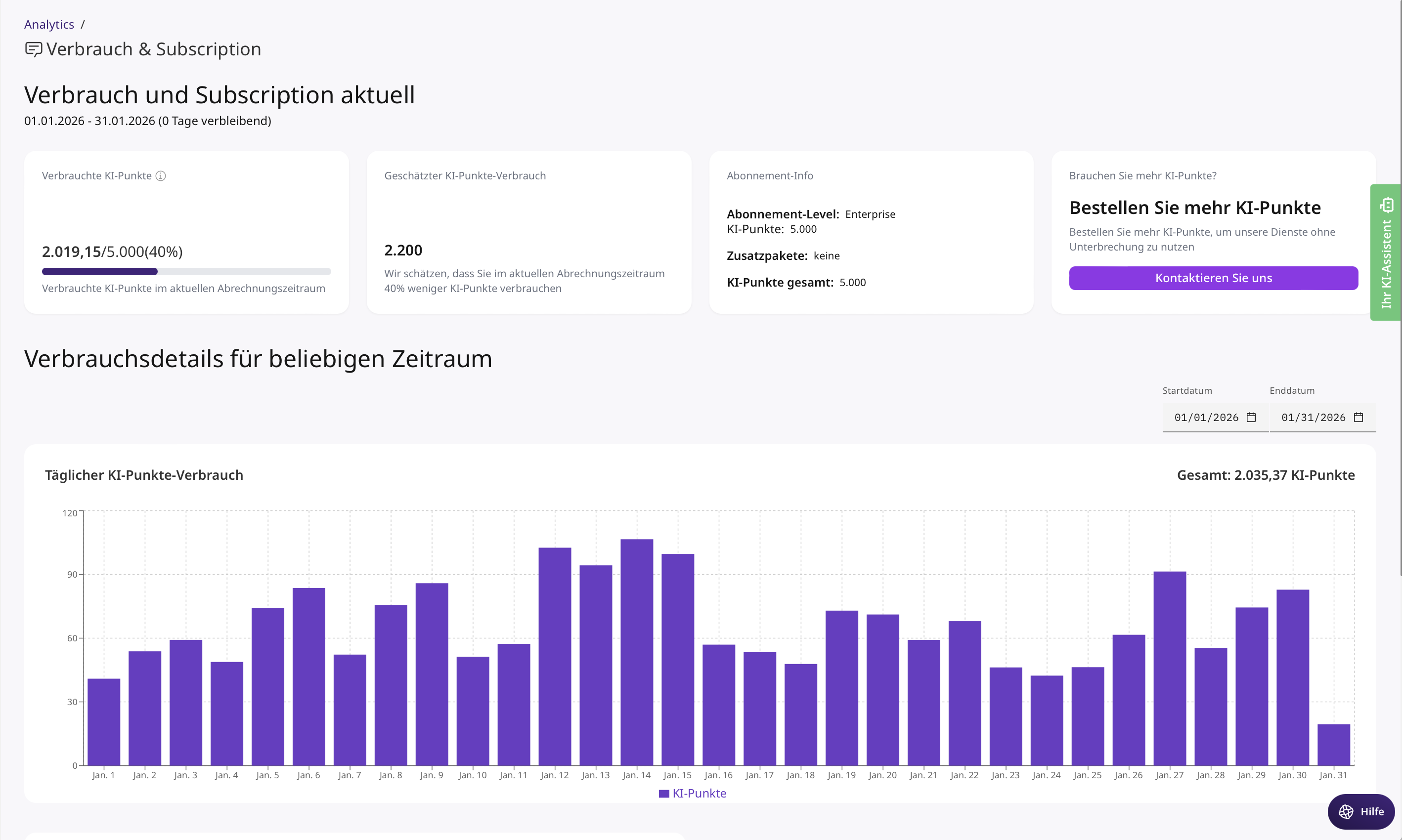Click the info icon beside Verbrauchte KI-Punkte

161,176
